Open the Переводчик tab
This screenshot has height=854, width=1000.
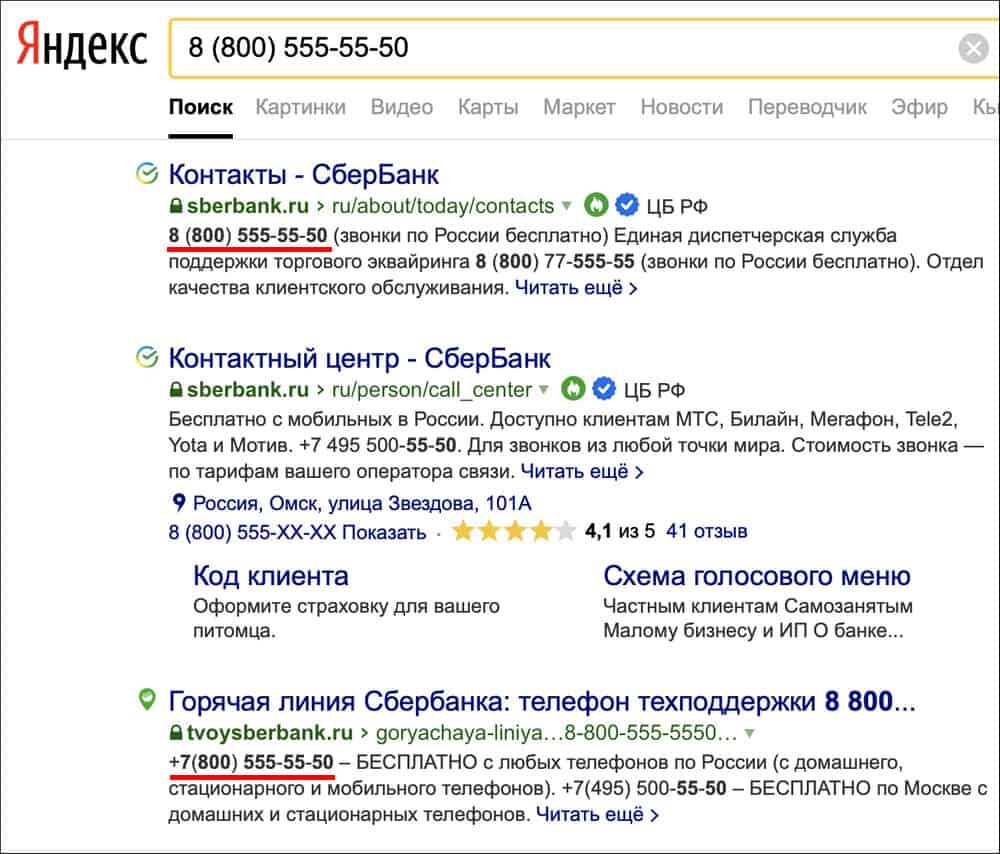coord(807,107)
